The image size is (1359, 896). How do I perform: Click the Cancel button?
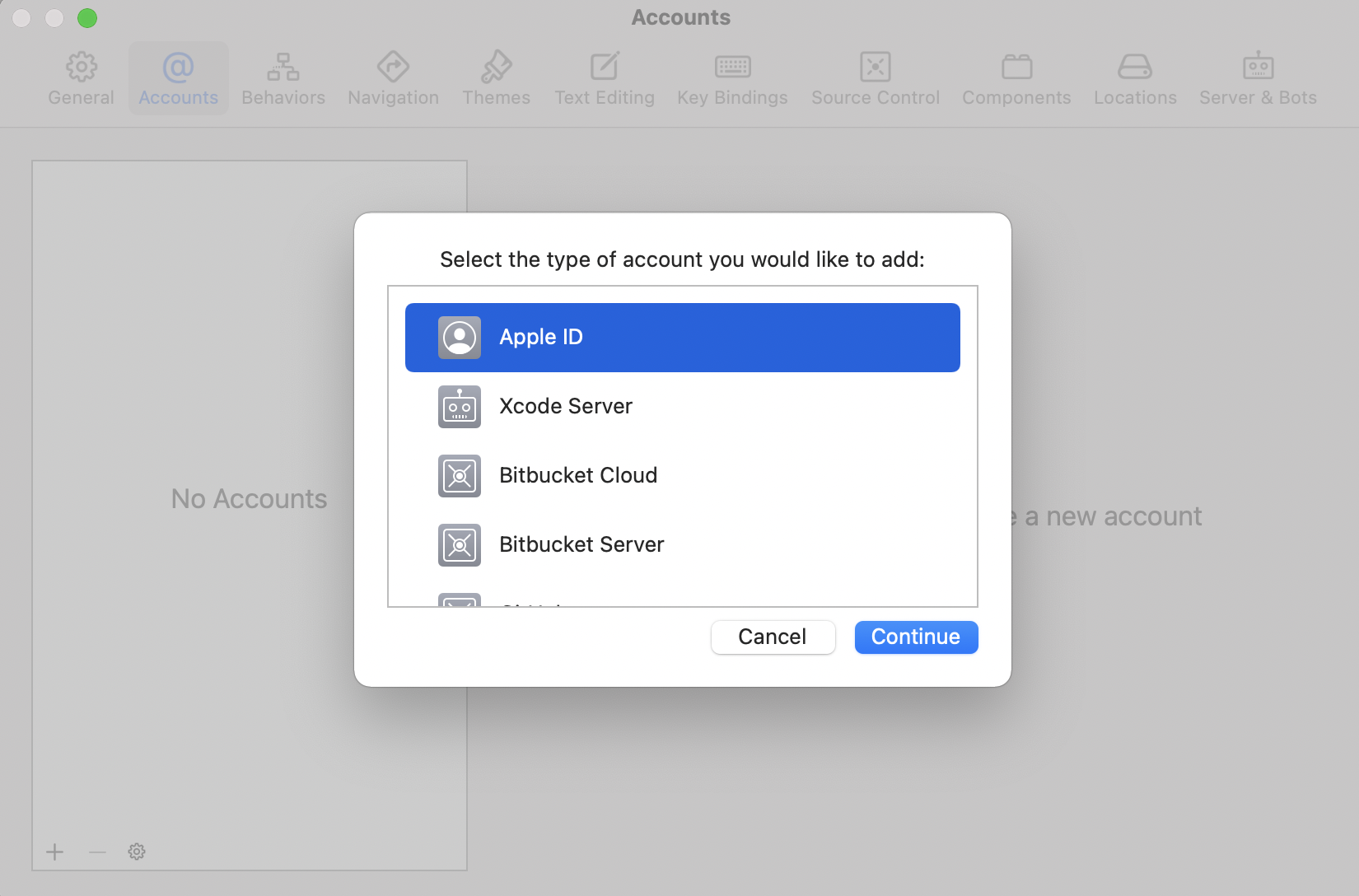pyautogui.click(x=773, y=637)
